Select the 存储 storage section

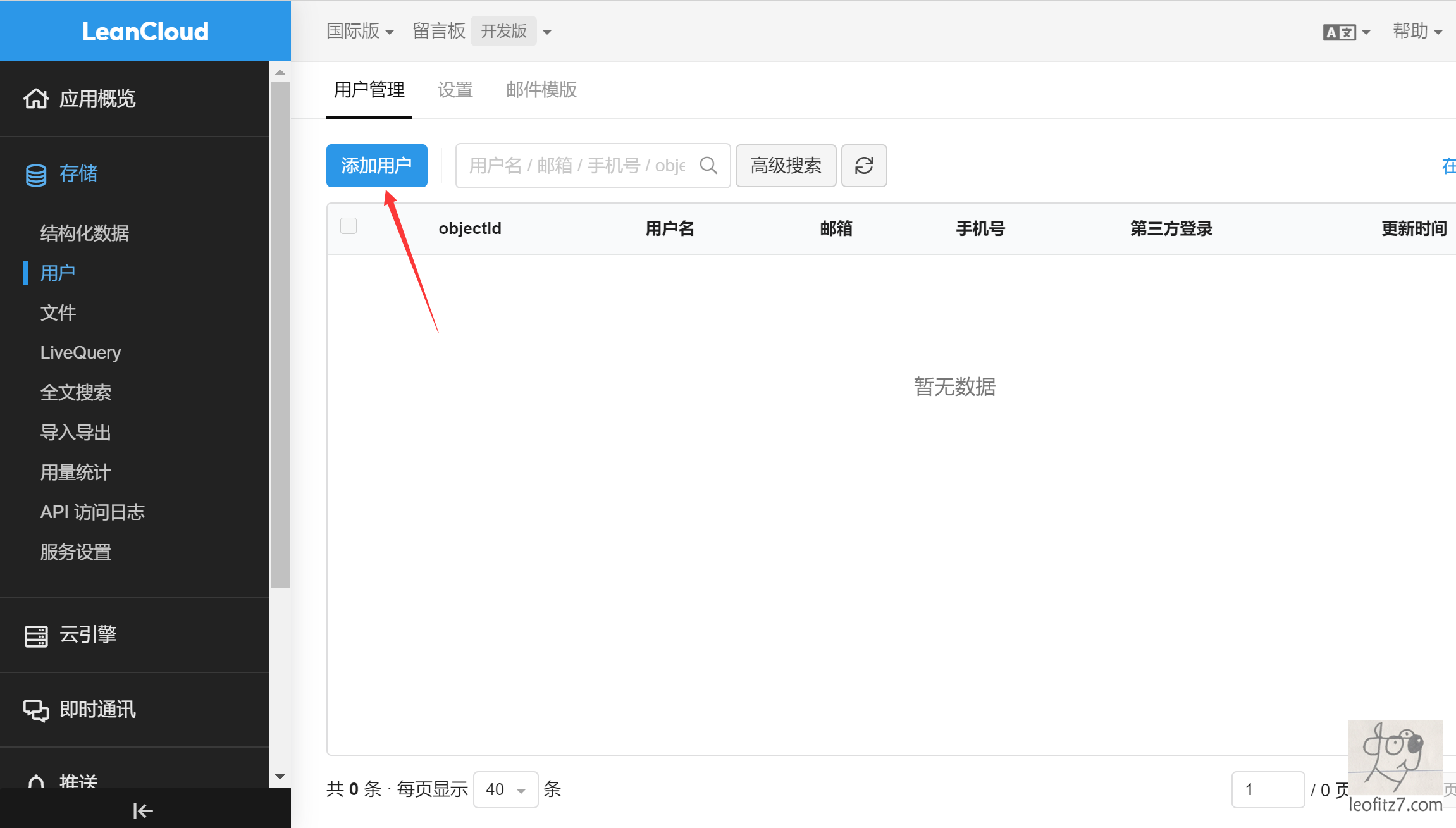78,173
